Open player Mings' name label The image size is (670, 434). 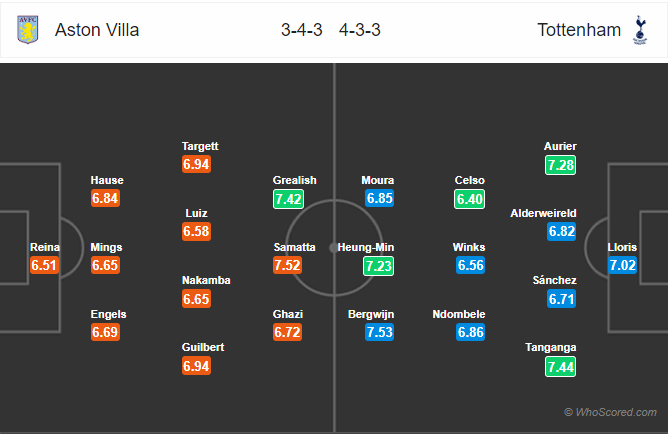point(106,247)
